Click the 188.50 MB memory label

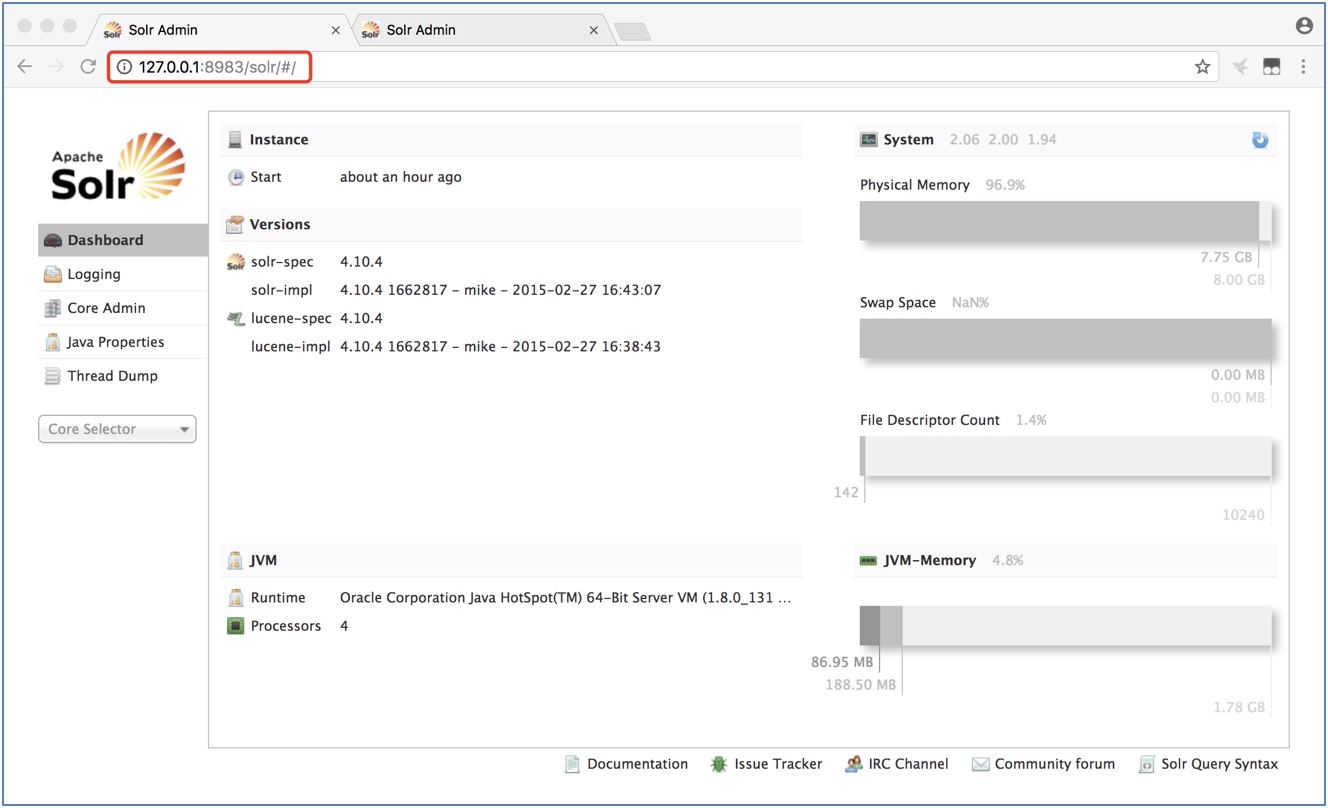click(x=861, y=685)
